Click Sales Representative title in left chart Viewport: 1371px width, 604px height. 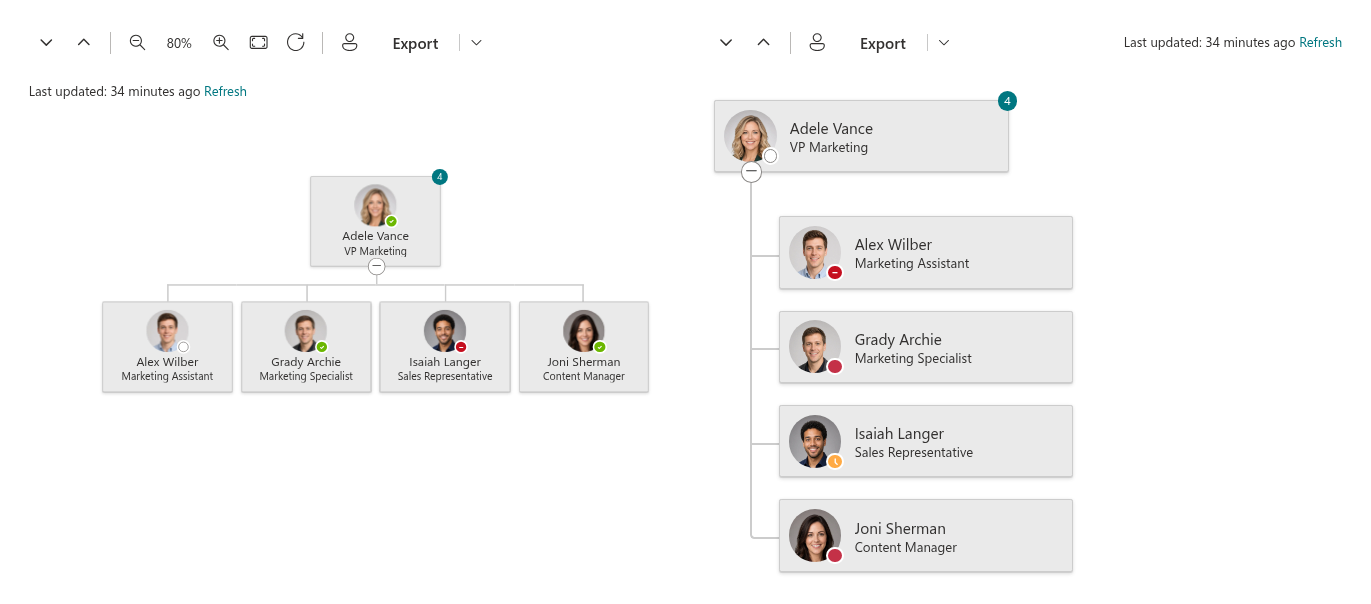click(445, 377)
